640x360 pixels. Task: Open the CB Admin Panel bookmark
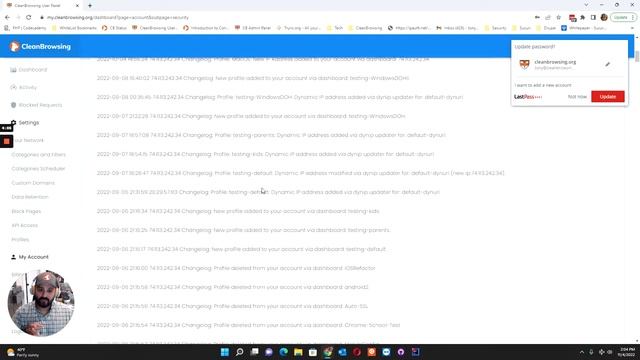click(253, 28)
